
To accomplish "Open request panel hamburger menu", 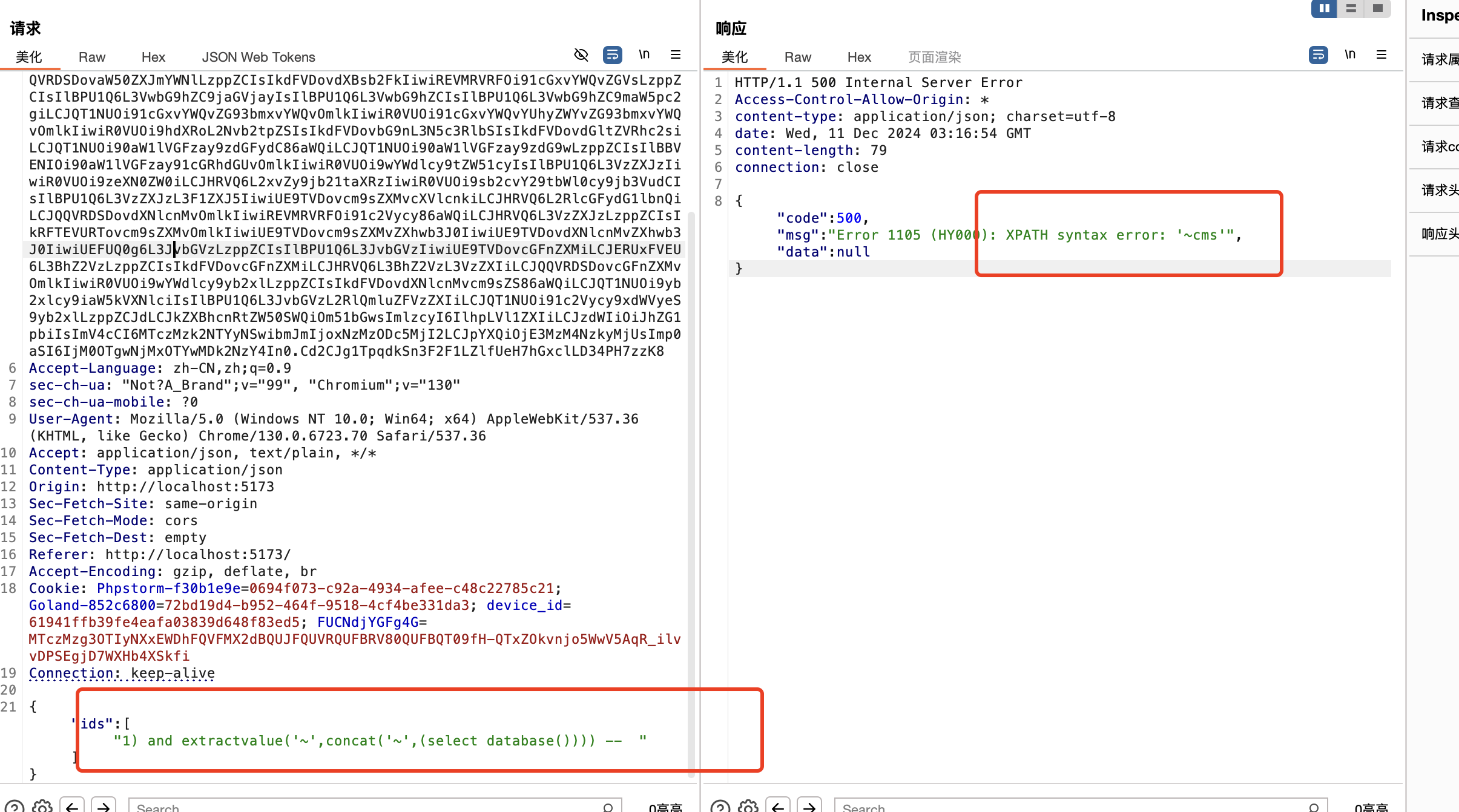I will (676, 55).
